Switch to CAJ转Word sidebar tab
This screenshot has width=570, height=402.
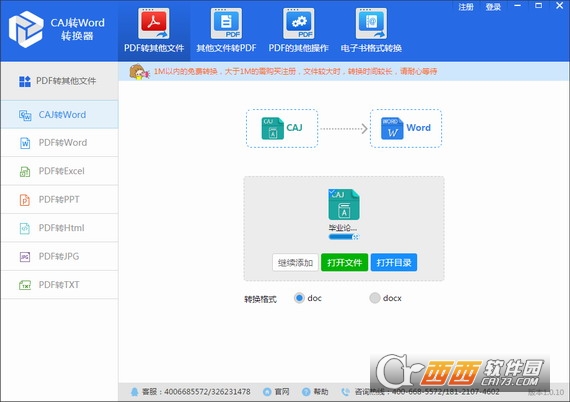59,114
